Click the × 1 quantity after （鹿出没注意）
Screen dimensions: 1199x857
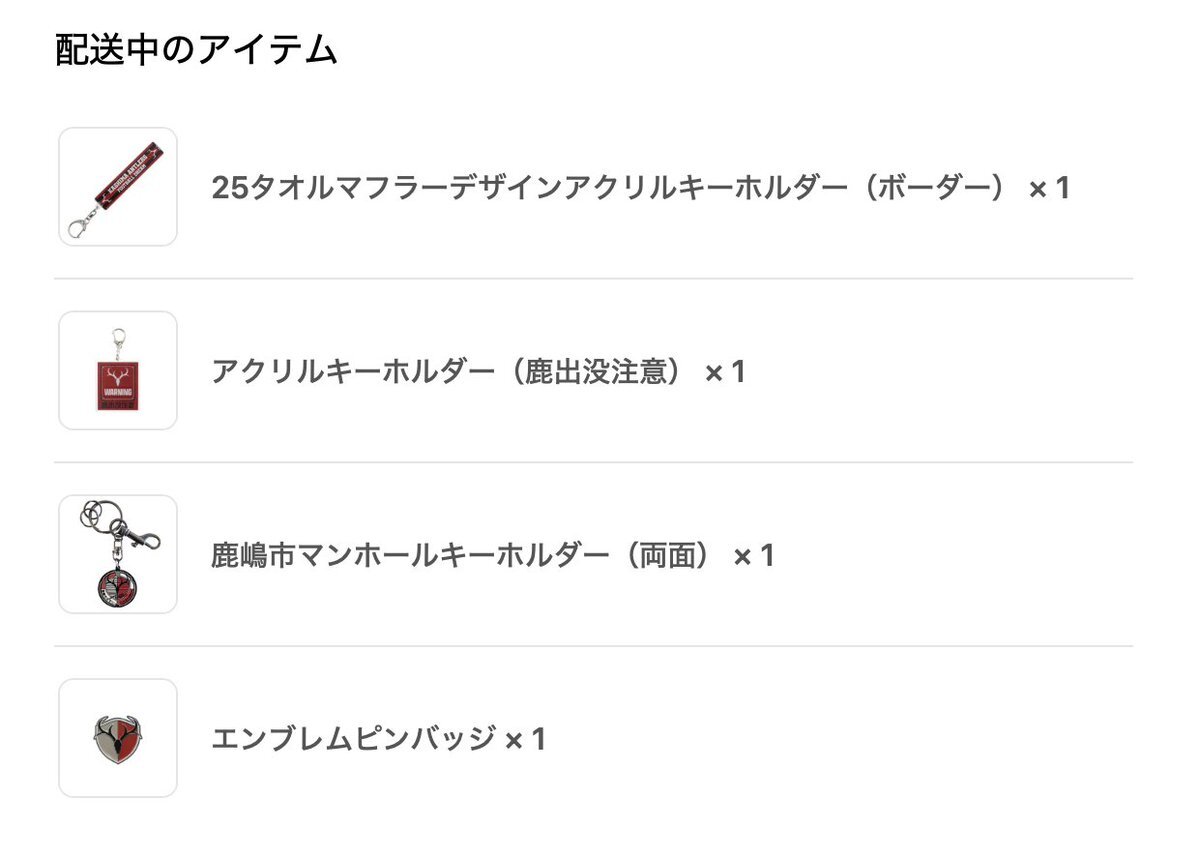point(725,372)
